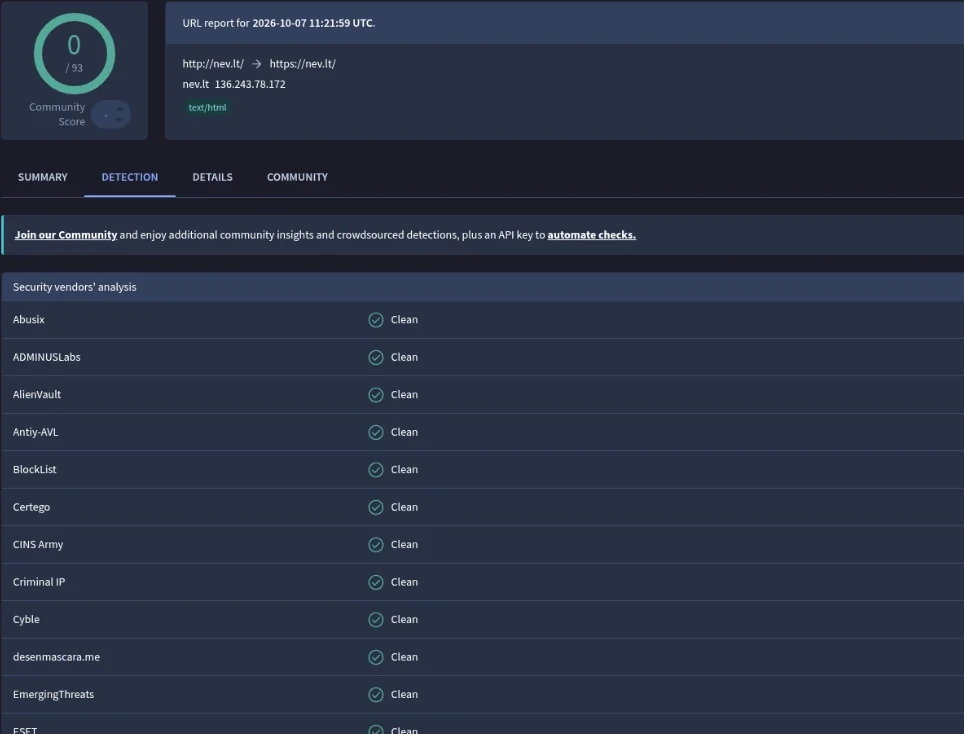Screen dimensions: 964x734
Task: Click the final URL https://nev.lt/
Action: [302, 64]
